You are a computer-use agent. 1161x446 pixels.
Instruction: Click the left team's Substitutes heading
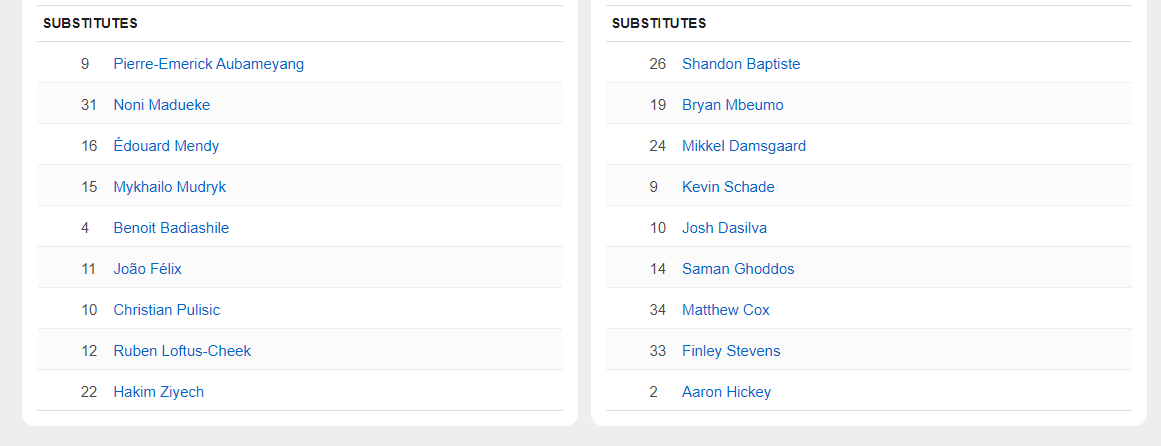tap(90, 23)
